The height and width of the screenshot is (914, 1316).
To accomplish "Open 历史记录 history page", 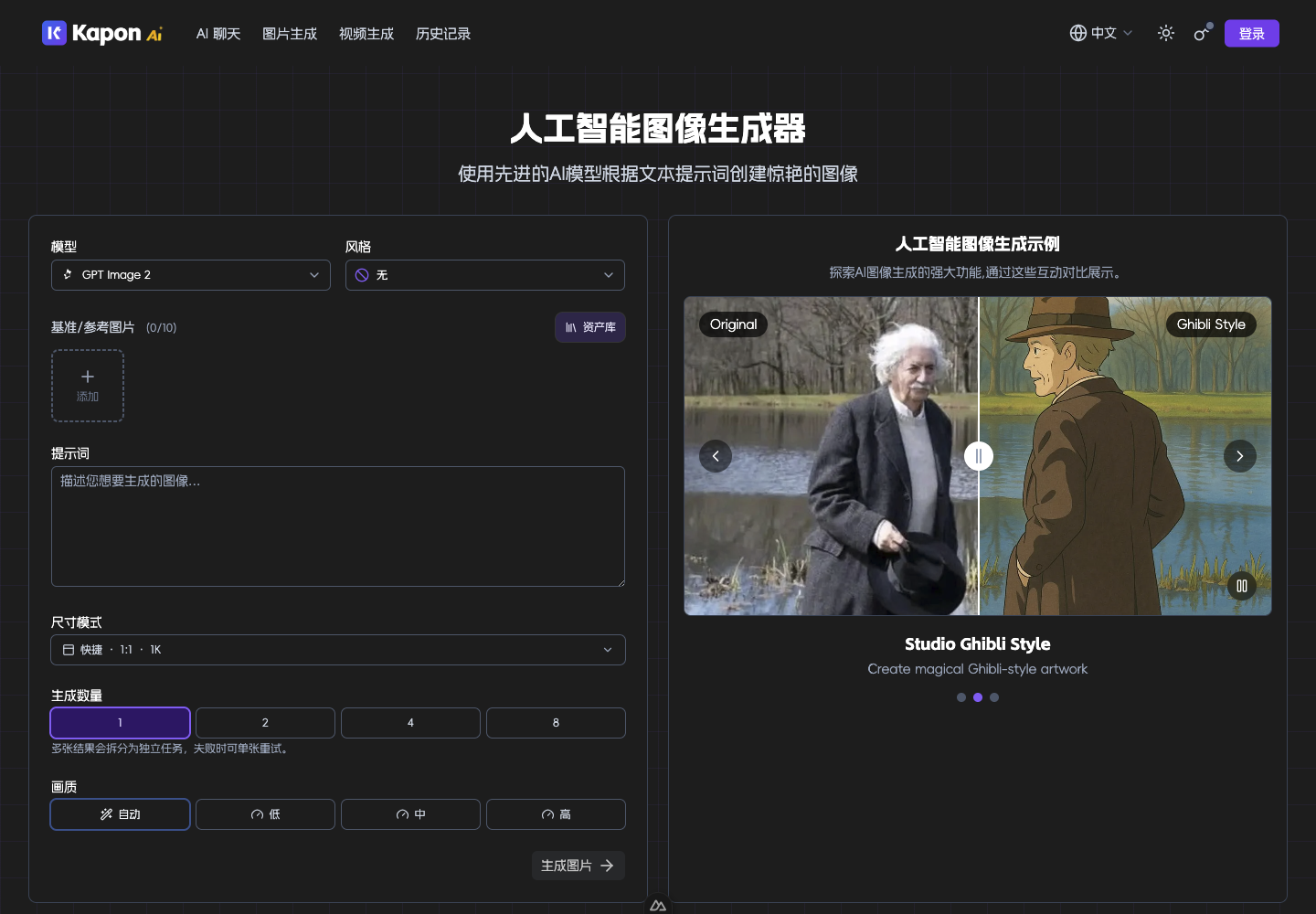I will 443,34.
